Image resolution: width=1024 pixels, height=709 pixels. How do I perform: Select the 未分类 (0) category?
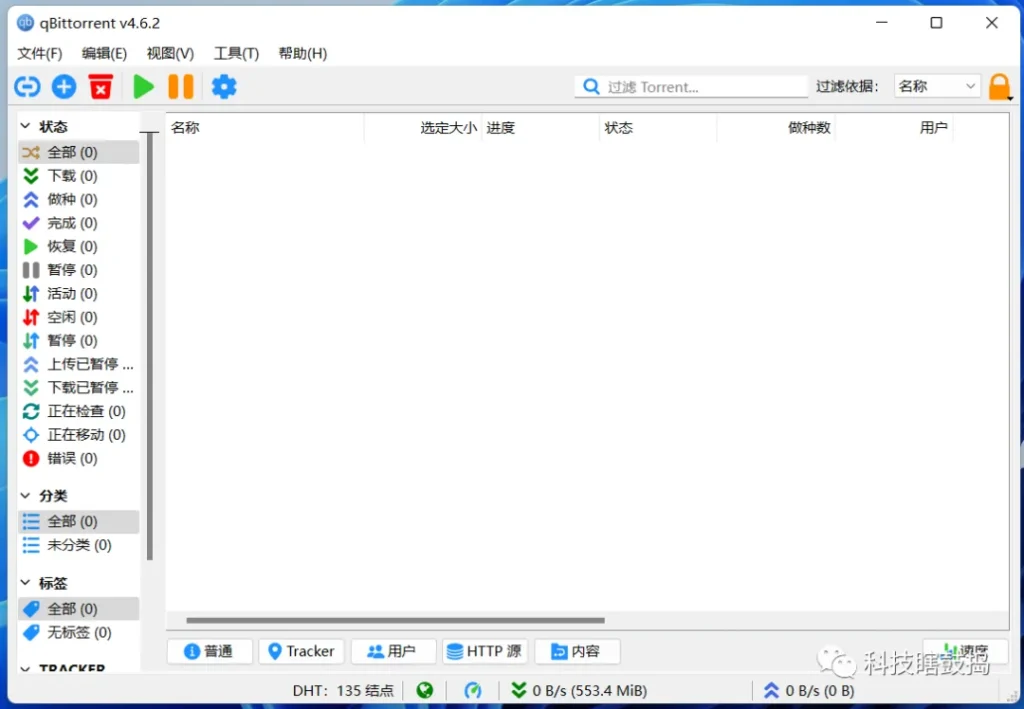(x=79, y=544)
